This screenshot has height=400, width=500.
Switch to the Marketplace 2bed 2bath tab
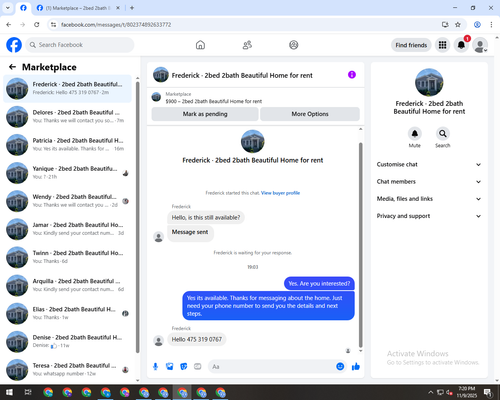point(78,8)
